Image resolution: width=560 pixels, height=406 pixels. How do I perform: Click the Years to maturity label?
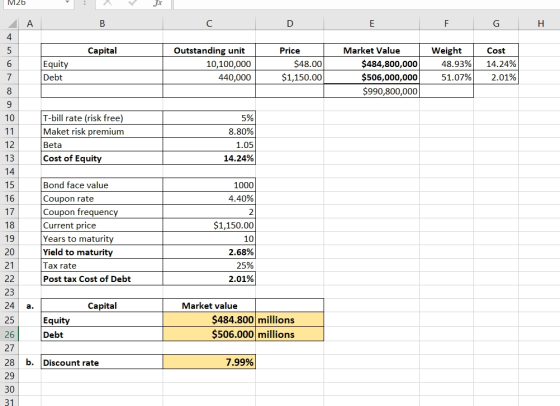pyautogui.click(x=78, y=239)
